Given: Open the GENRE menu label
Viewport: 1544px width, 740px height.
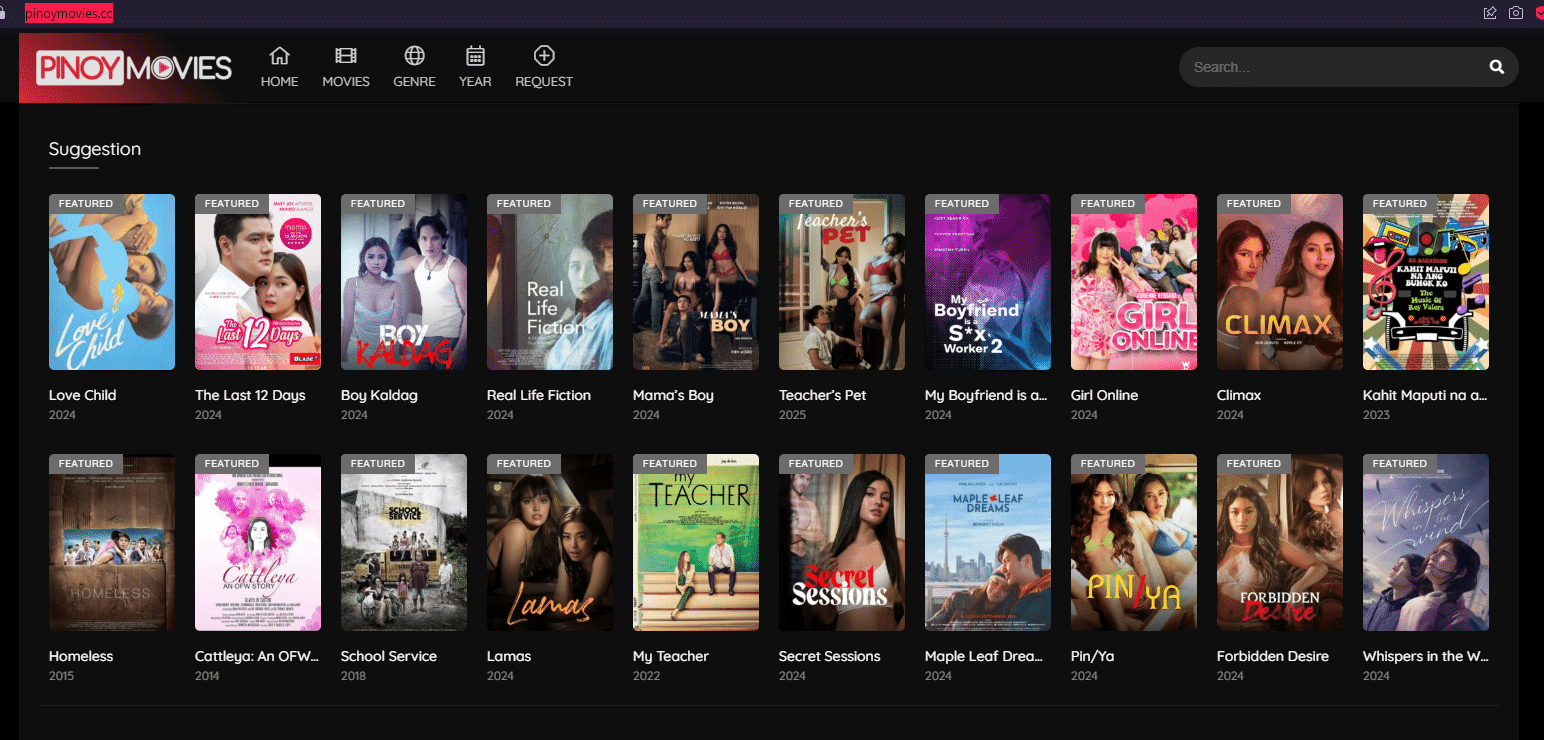Looking at the screenshot, I should point(414,81).
